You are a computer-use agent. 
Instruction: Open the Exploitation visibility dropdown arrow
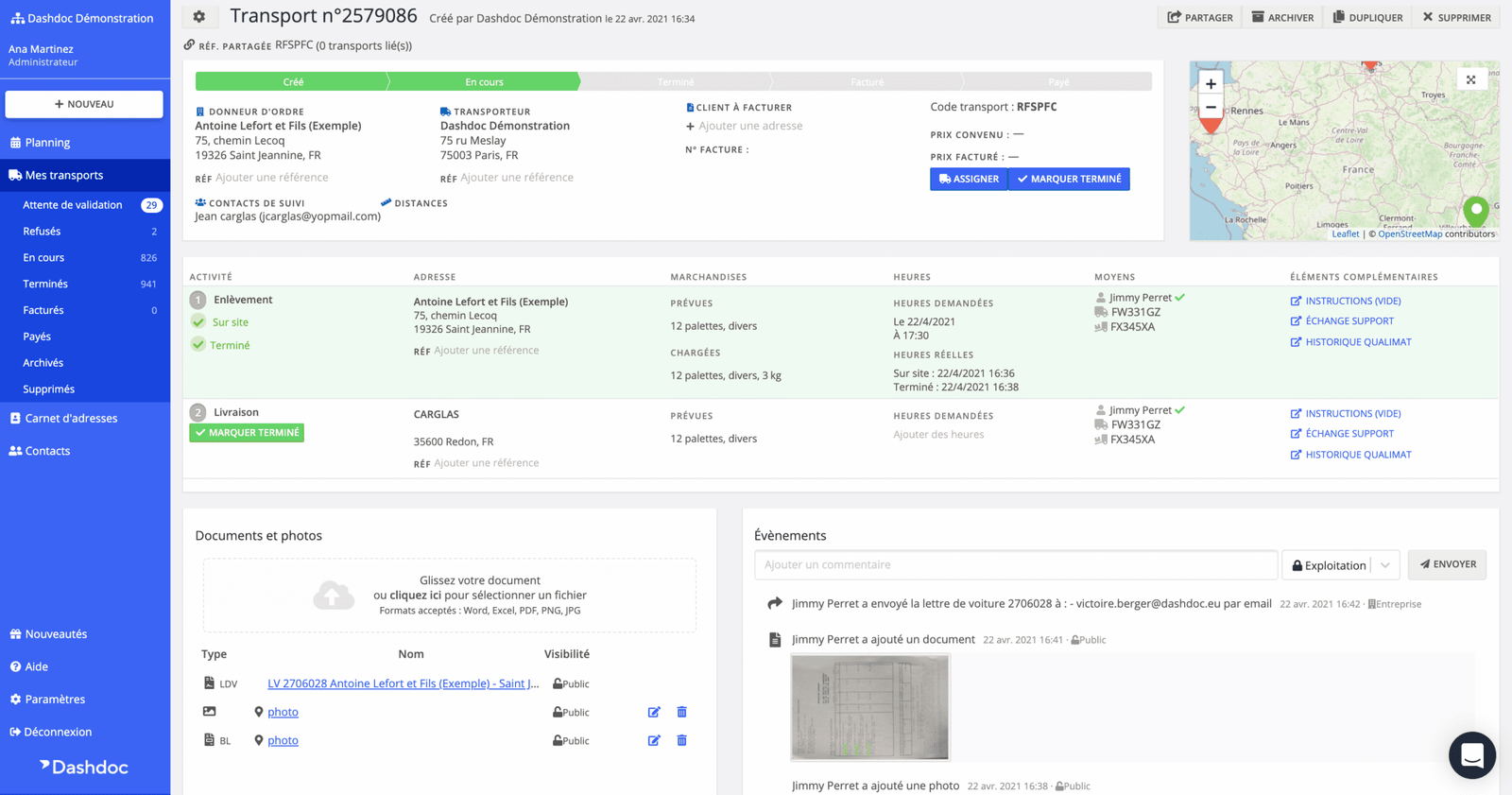[1384, 565]
